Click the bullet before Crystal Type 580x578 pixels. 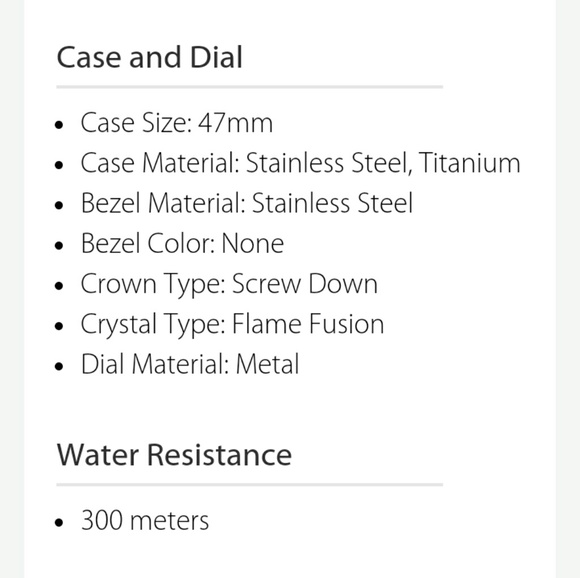[59, 326]
